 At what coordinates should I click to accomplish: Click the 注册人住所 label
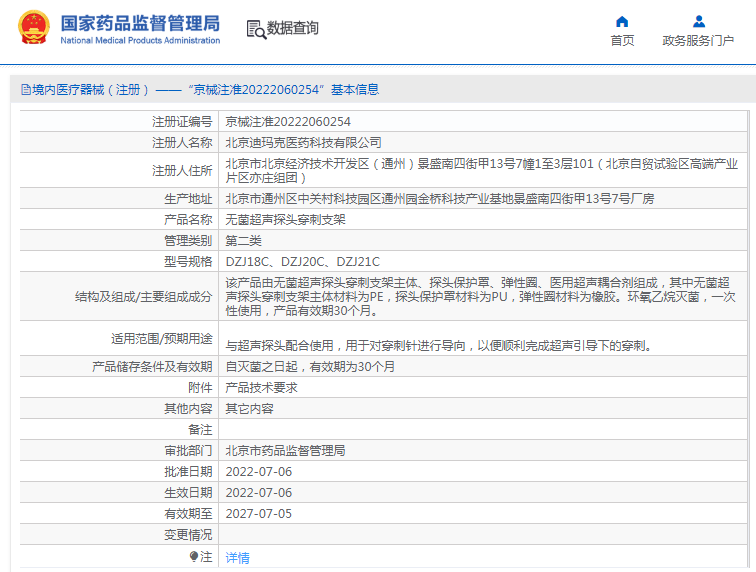pyautogui.click(x=182, y=171)
